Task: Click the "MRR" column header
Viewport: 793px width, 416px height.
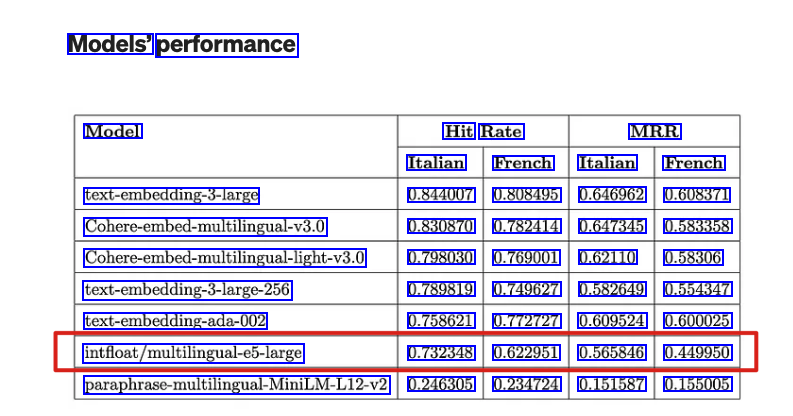Action: [x=654, y=131]
